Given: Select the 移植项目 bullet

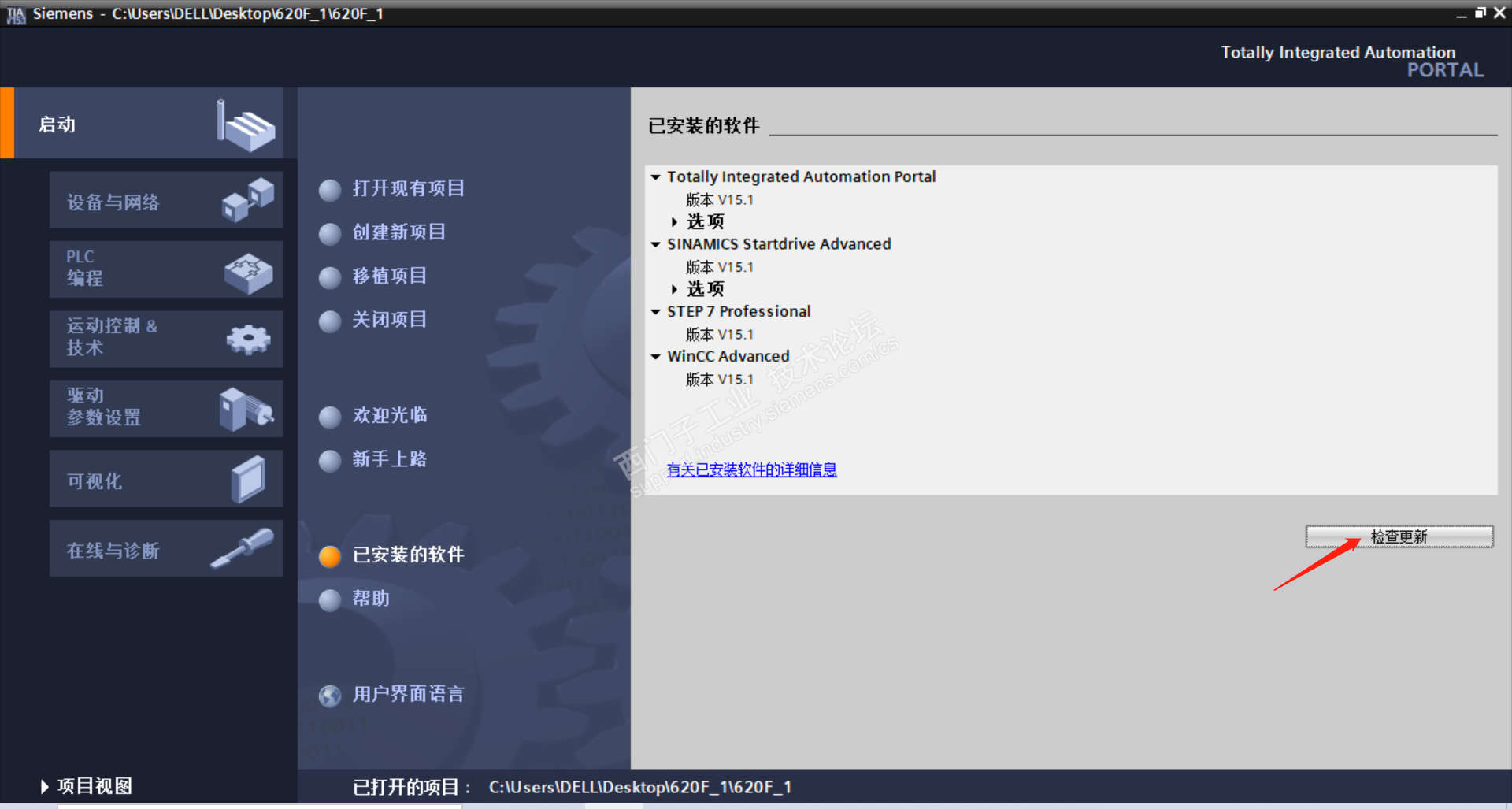Looking at the screenshot, I should click(330, 277).
